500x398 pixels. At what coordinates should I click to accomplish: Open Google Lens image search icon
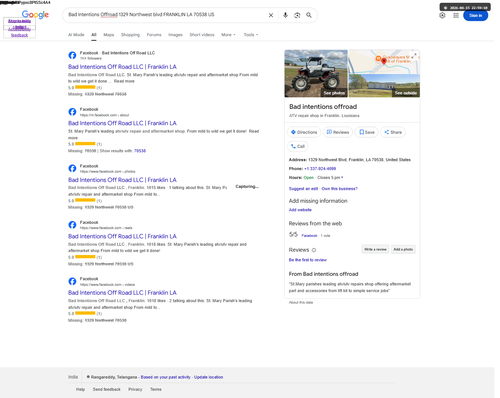[297, 15]
